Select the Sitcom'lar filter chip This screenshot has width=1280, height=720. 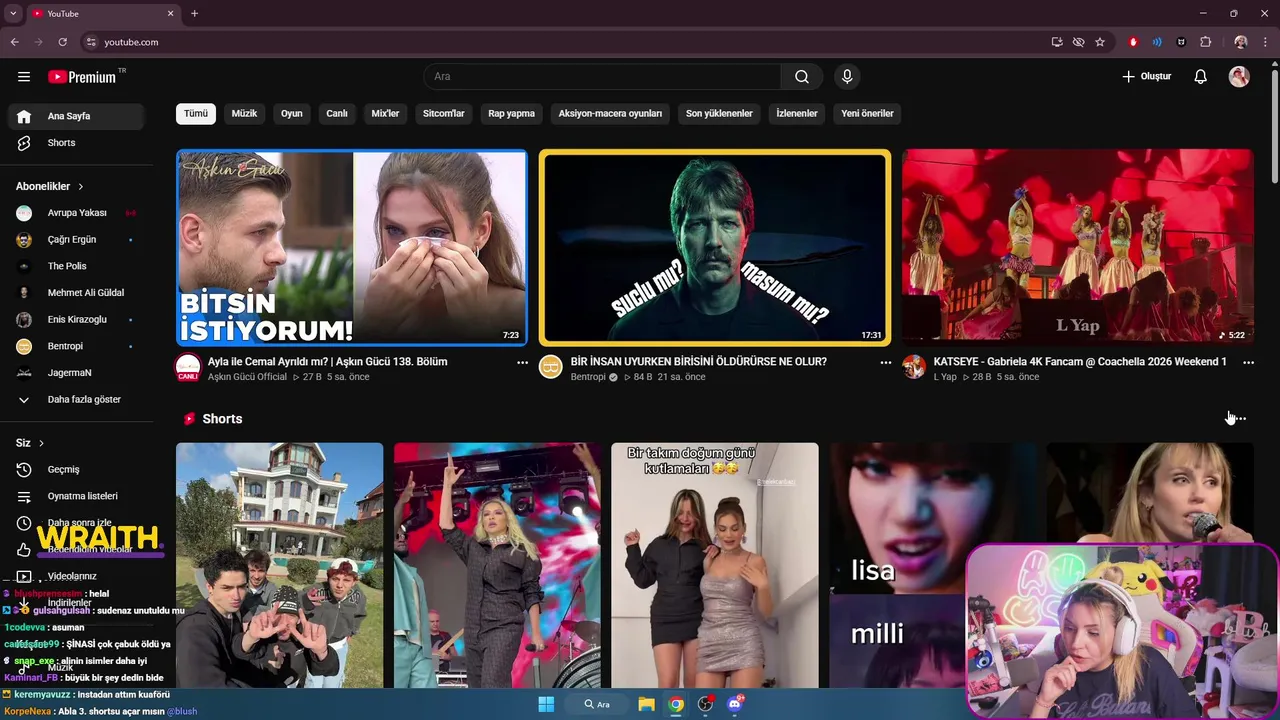pos(444,114)
